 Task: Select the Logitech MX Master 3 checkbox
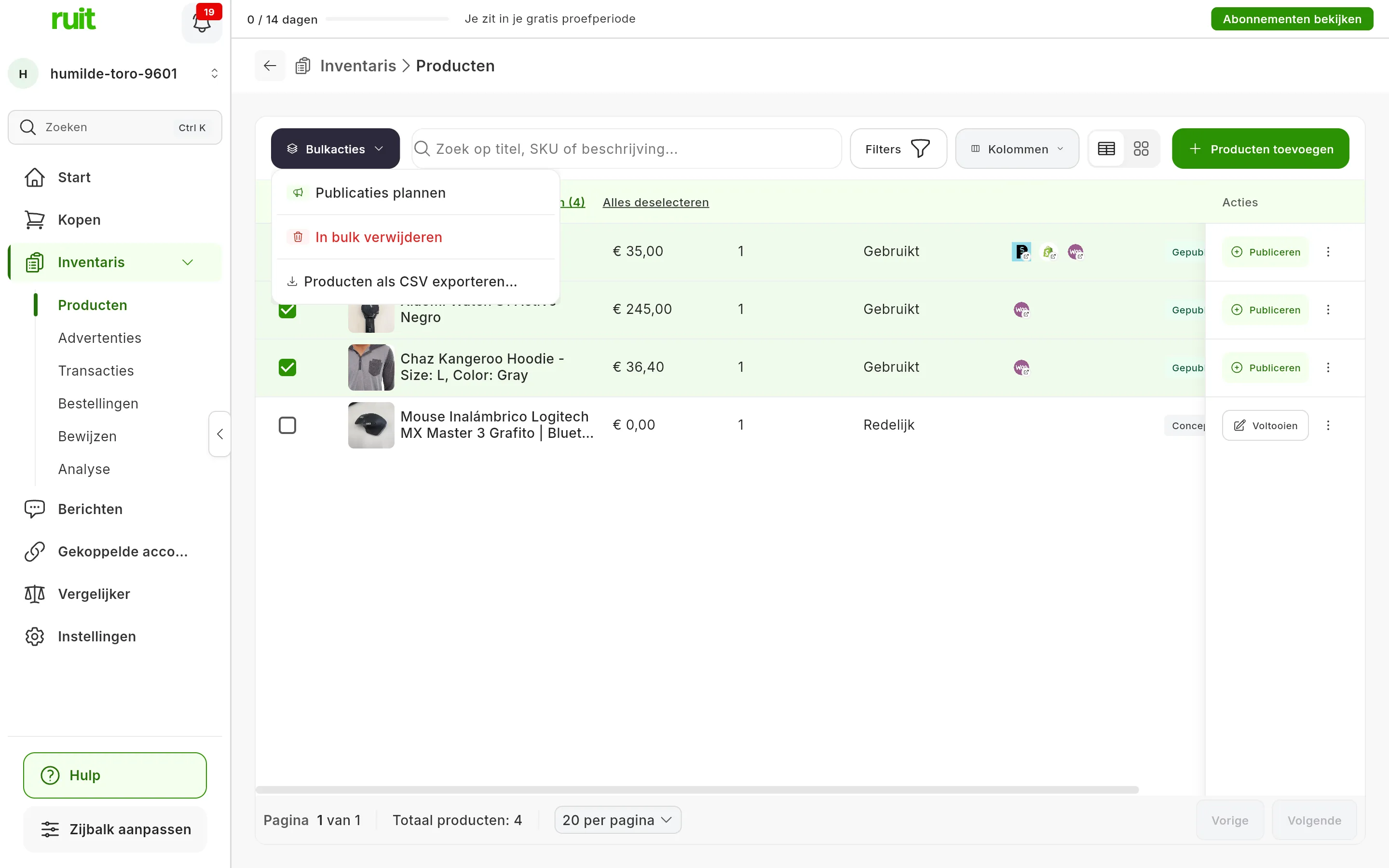287,425
